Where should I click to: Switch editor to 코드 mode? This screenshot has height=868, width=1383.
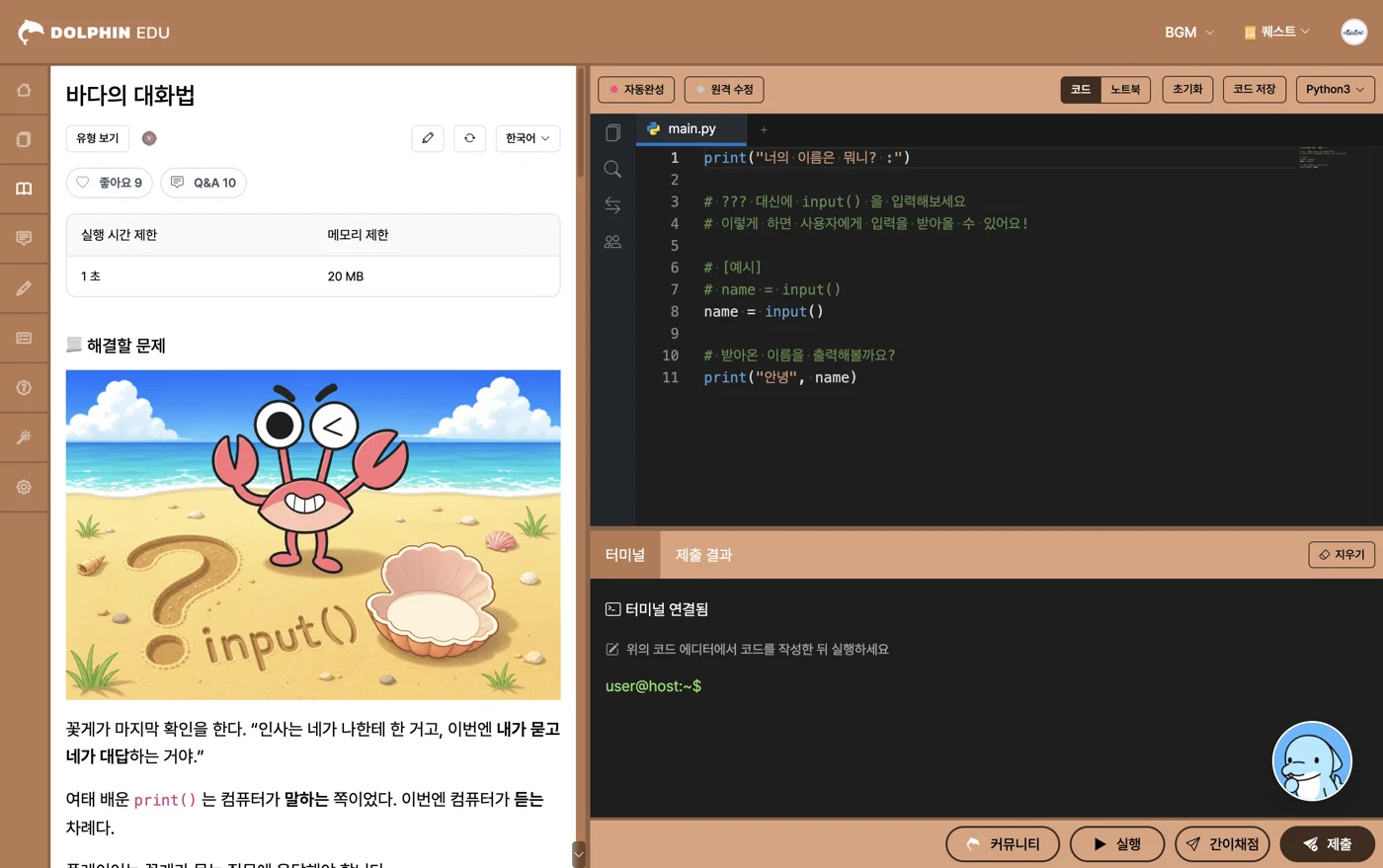coord(1081,90)
